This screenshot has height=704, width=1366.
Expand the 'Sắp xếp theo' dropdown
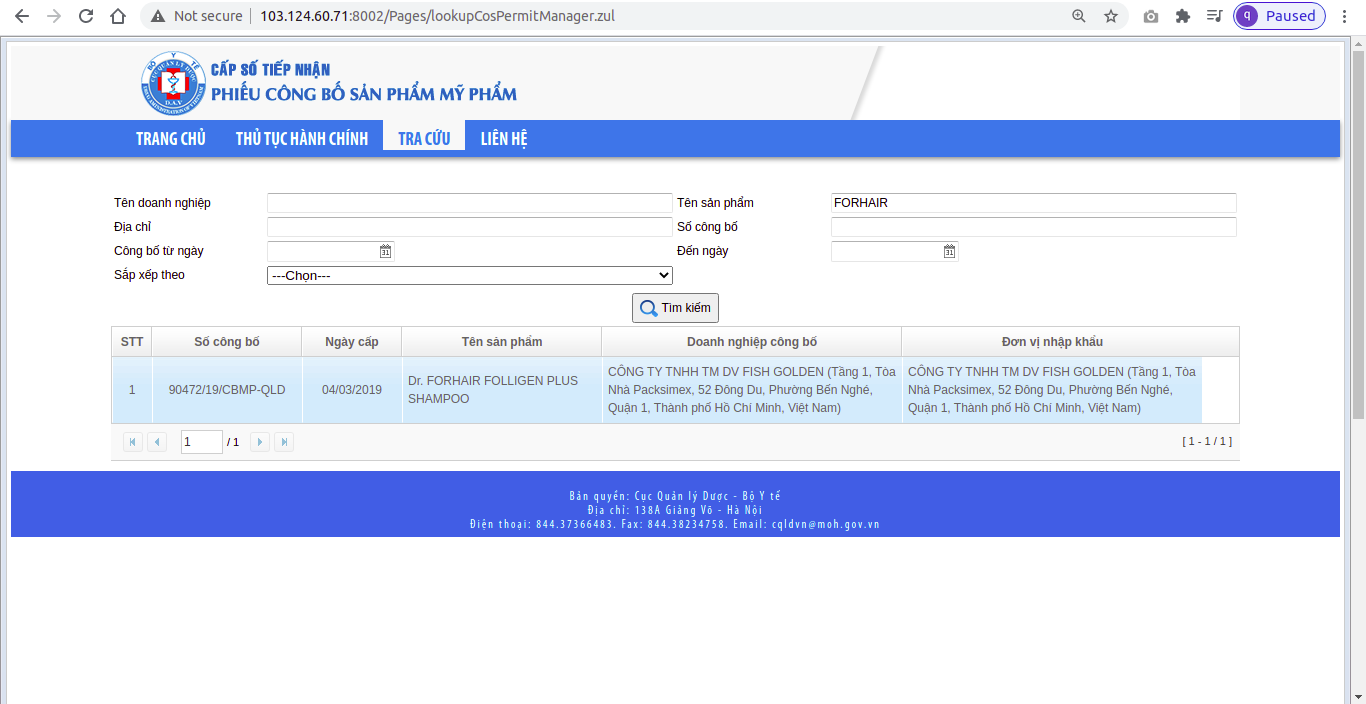[469, 275]
